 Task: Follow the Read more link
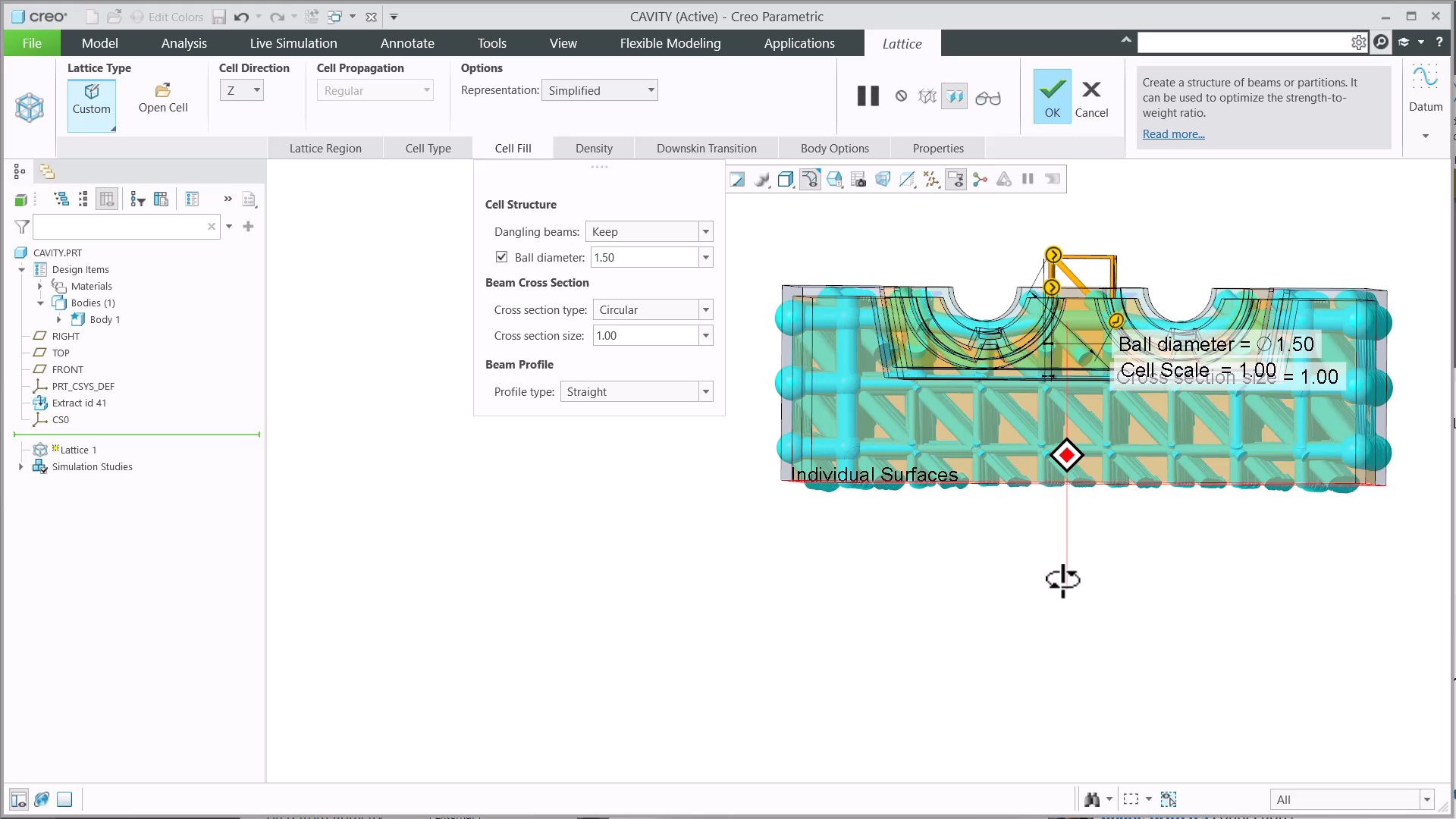(x=1173, y=134)
